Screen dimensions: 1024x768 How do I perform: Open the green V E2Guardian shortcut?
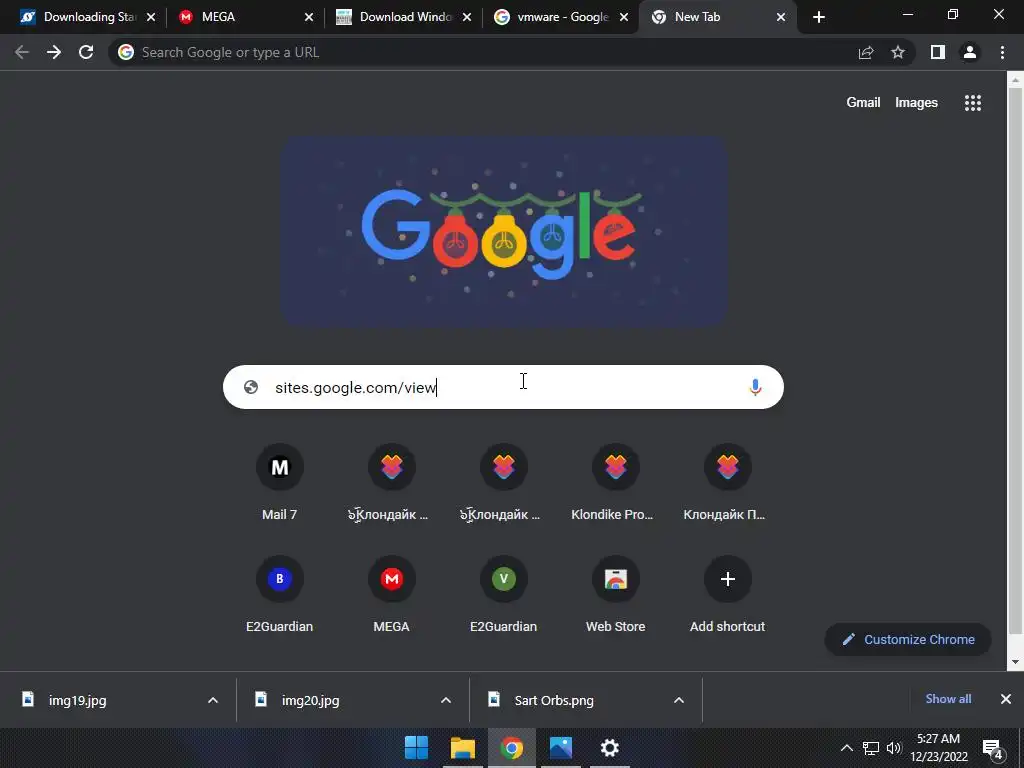click(x=504, y=594)
